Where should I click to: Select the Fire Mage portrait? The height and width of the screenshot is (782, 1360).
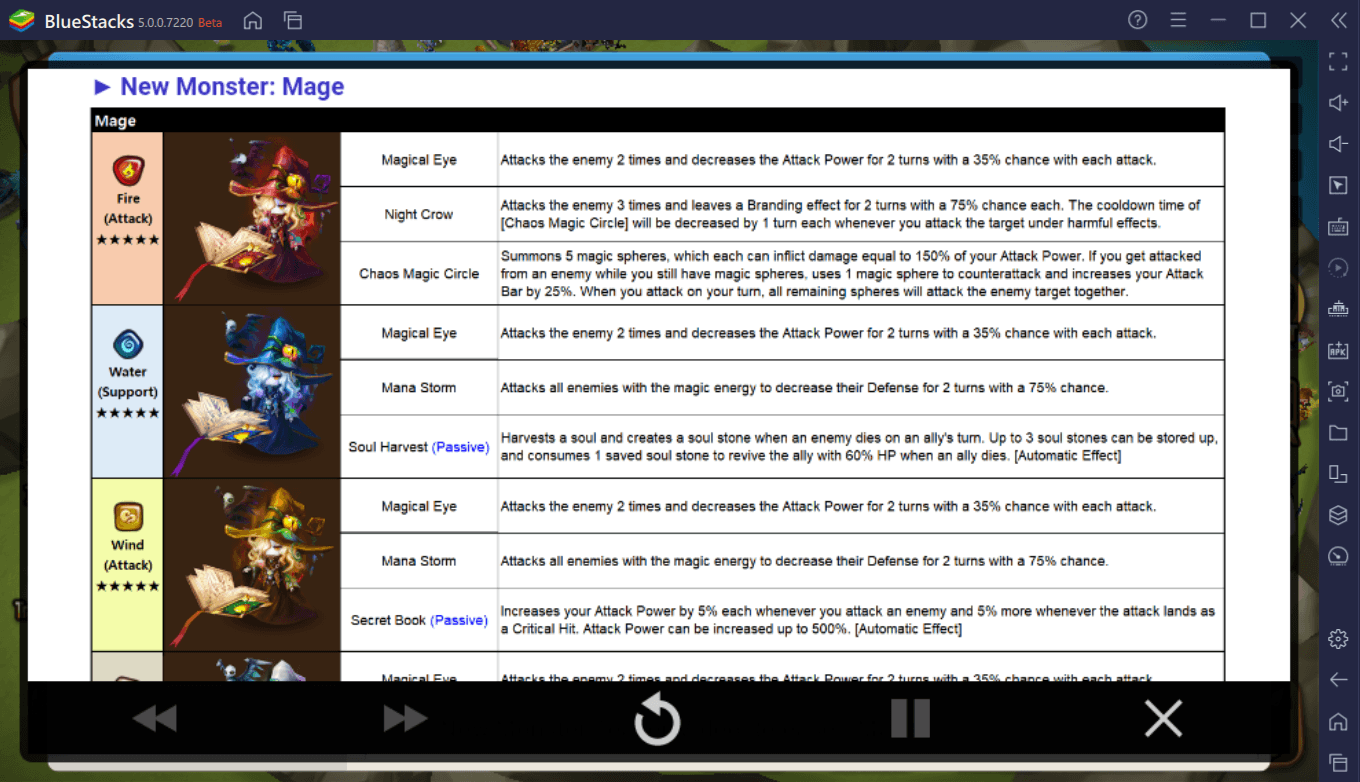point(252,219)
